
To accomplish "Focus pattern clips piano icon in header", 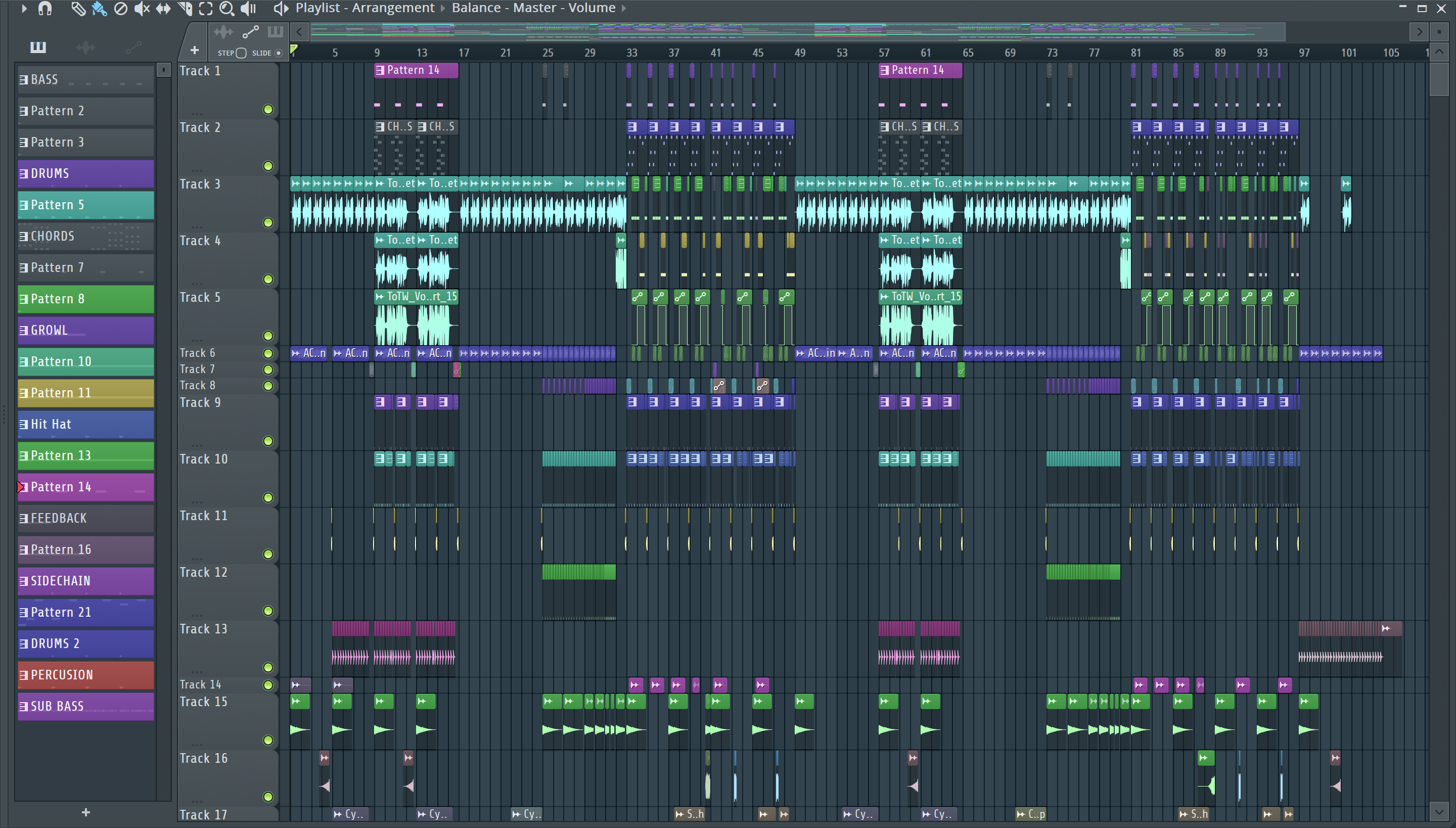I will pos(276,32).
